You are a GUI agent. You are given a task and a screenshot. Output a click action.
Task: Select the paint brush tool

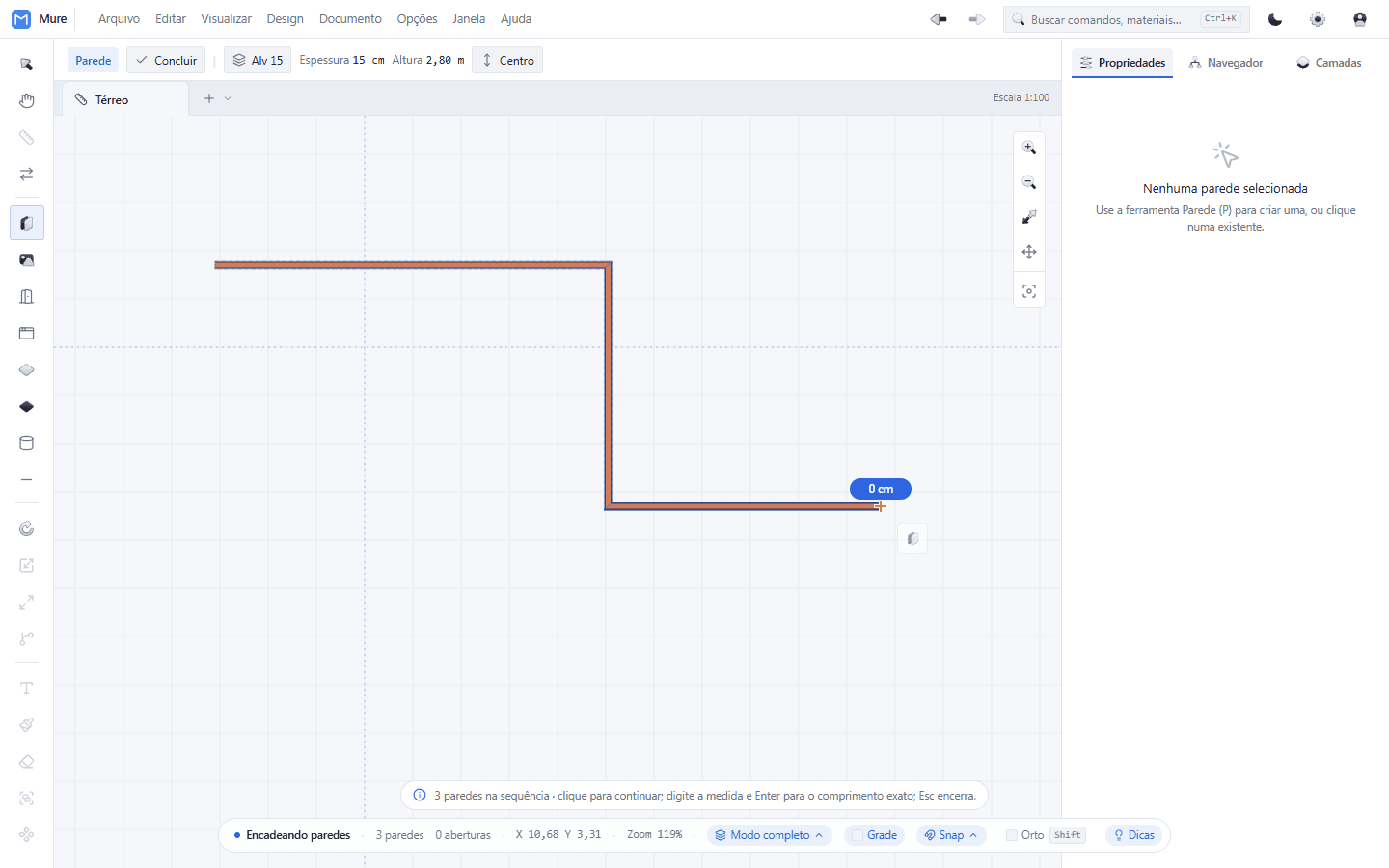[x=27, y=725]
